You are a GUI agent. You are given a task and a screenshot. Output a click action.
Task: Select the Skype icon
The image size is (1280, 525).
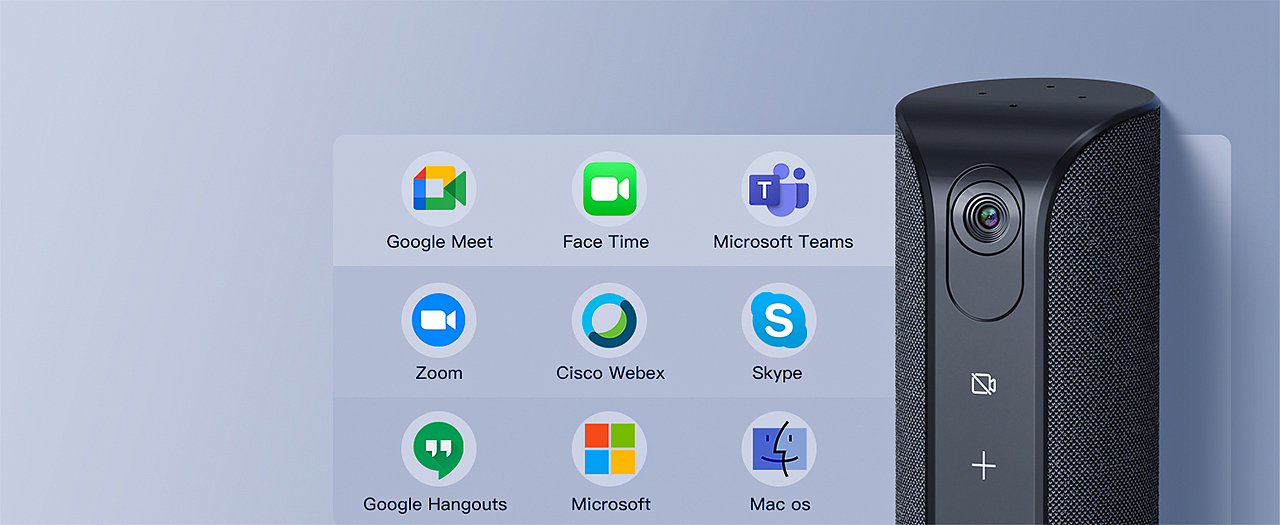point(779,320)
